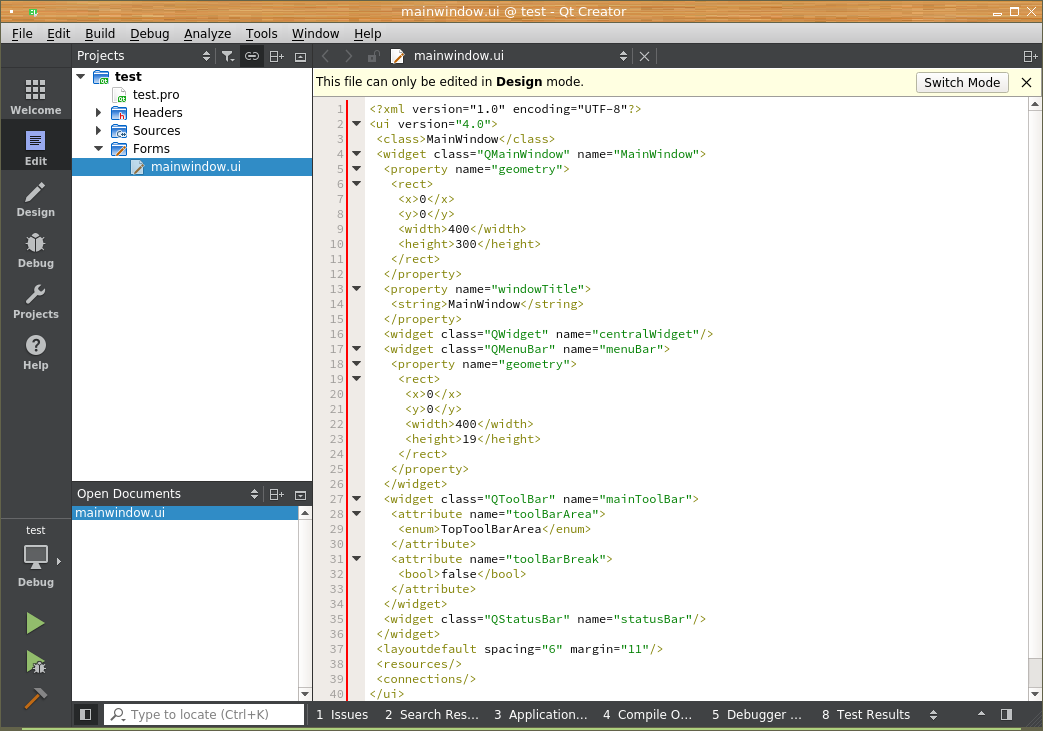This screenshot has height=731, width=1043.
Task: Open the File menu
Action: [x=22, y=33]
